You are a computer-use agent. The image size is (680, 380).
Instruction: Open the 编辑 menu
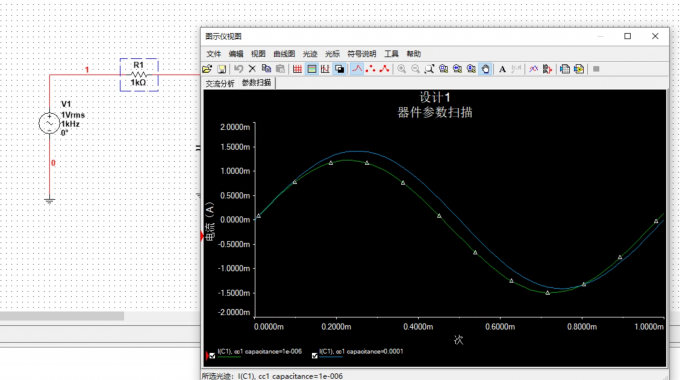click(x=236, y=54)
